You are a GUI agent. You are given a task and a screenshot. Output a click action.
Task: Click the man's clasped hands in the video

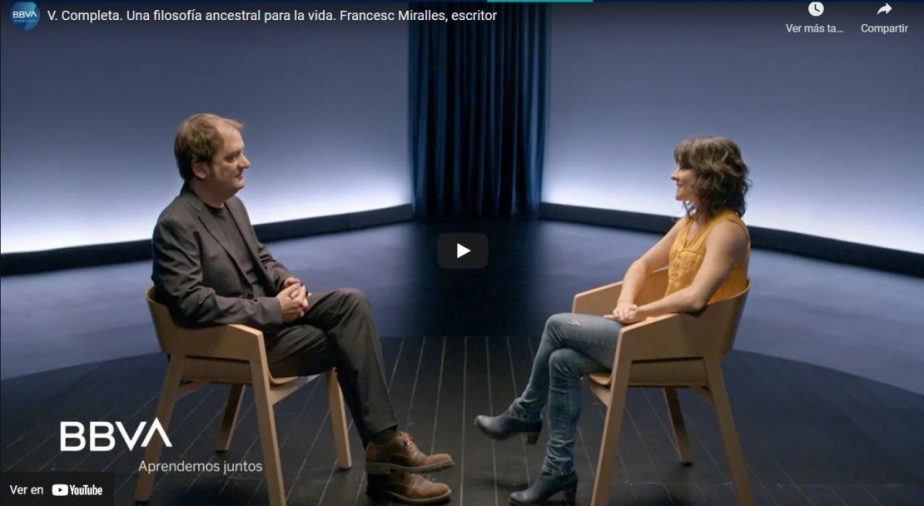[x=293, y=299]
